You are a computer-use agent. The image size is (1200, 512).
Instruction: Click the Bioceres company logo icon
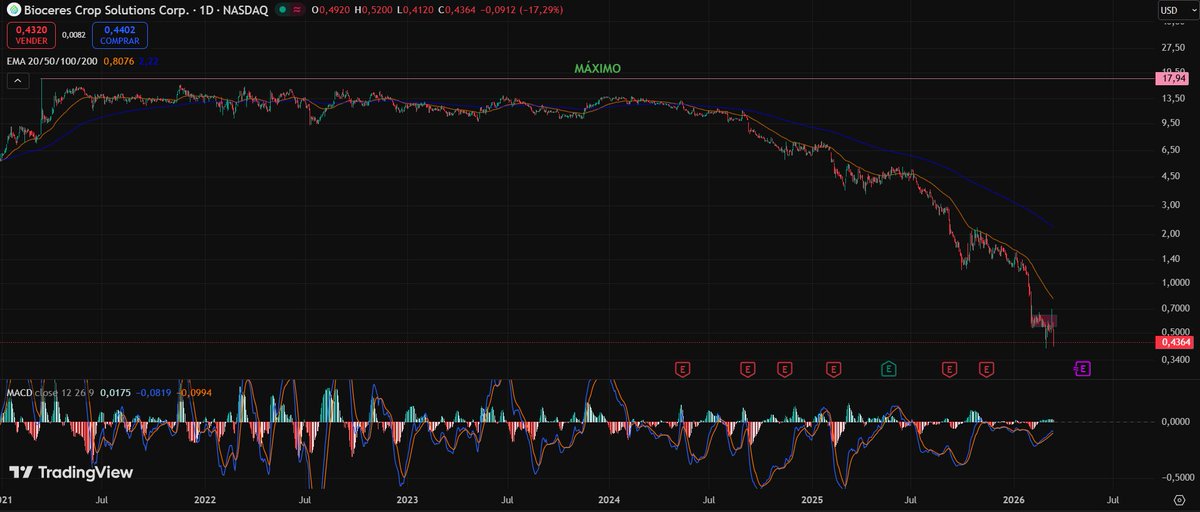point(13,9)
